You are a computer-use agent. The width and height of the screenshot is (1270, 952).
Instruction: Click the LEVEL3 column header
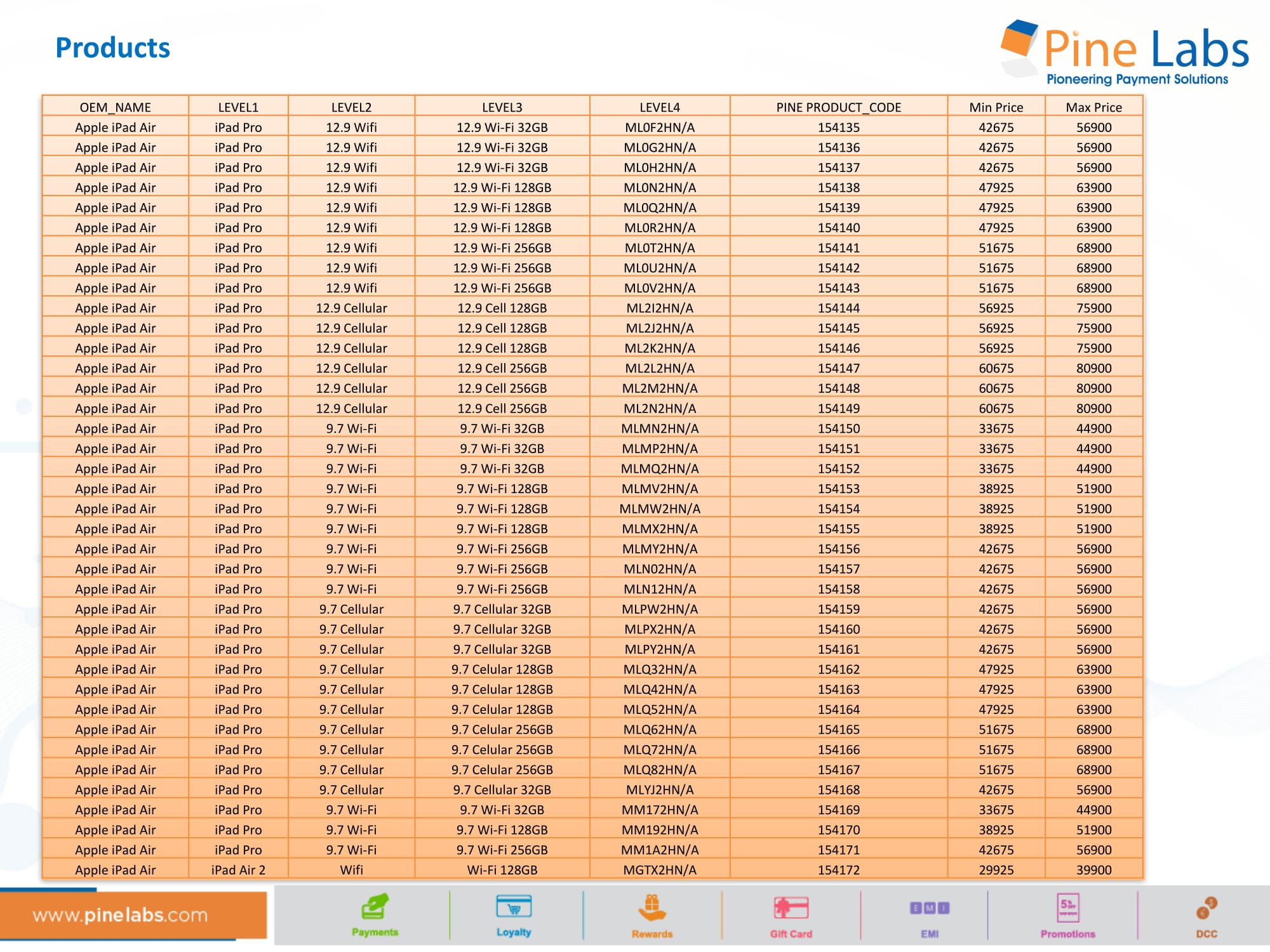[502, 107]
